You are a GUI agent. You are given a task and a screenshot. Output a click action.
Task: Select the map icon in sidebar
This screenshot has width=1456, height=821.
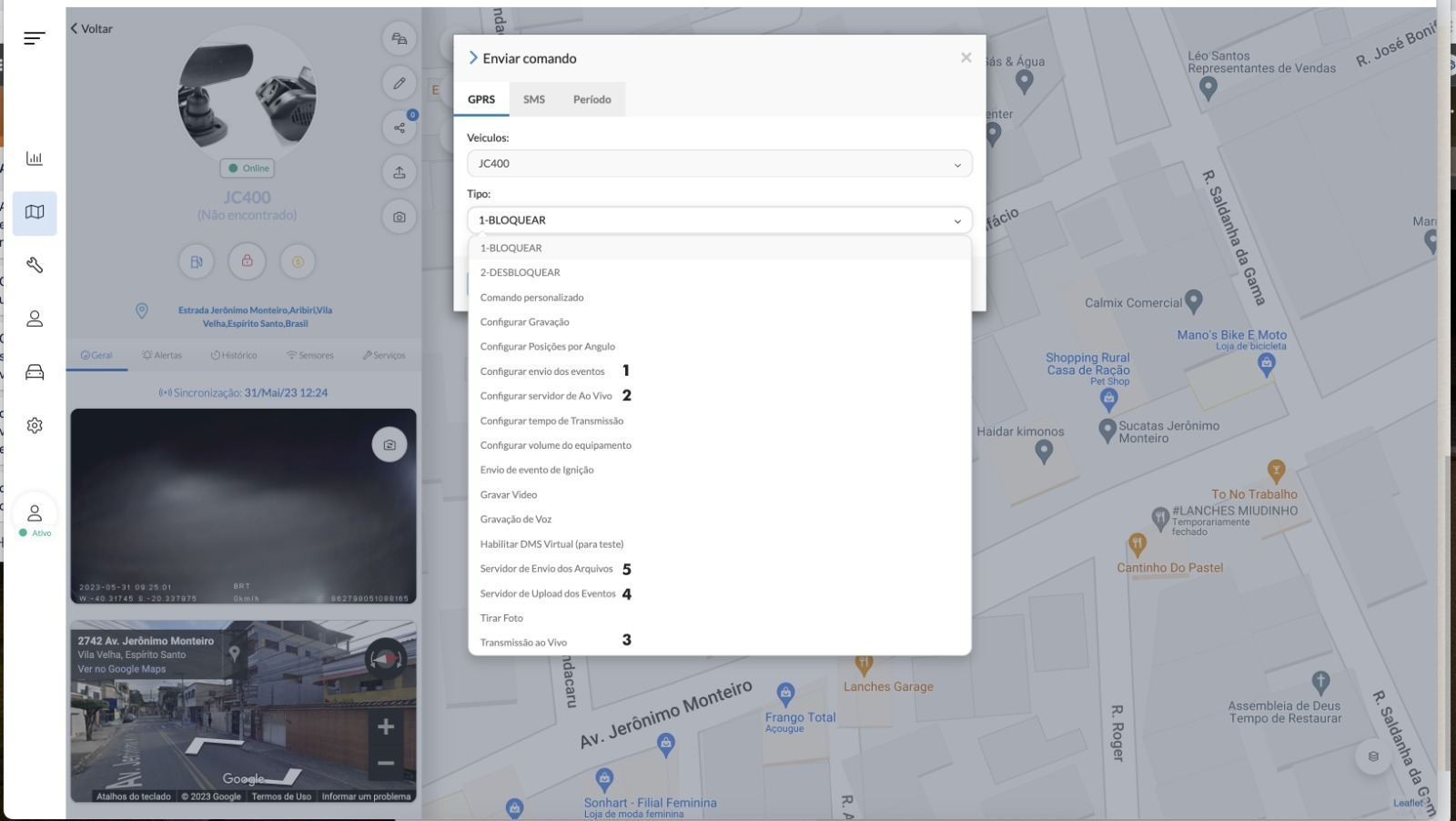[x=35, y=213]
